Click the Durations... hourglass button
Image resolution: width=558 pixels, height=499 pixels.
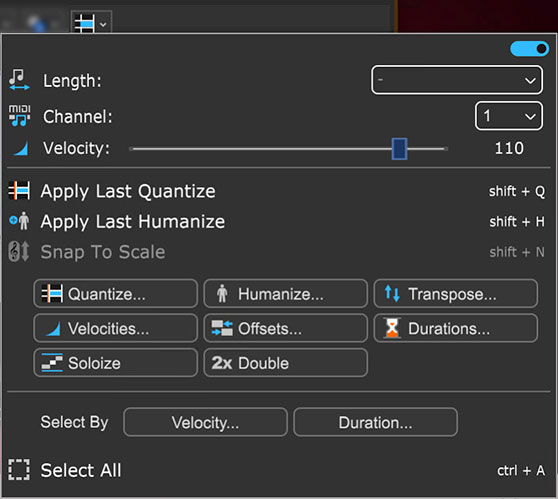[x=456, y=329]
